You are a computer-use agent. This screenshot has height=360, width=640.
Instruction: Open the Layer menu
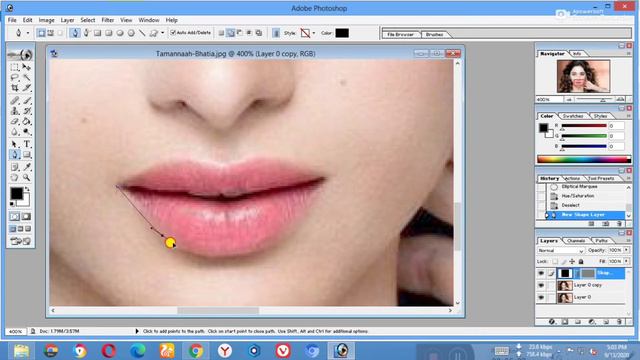(x=67, y=20)
